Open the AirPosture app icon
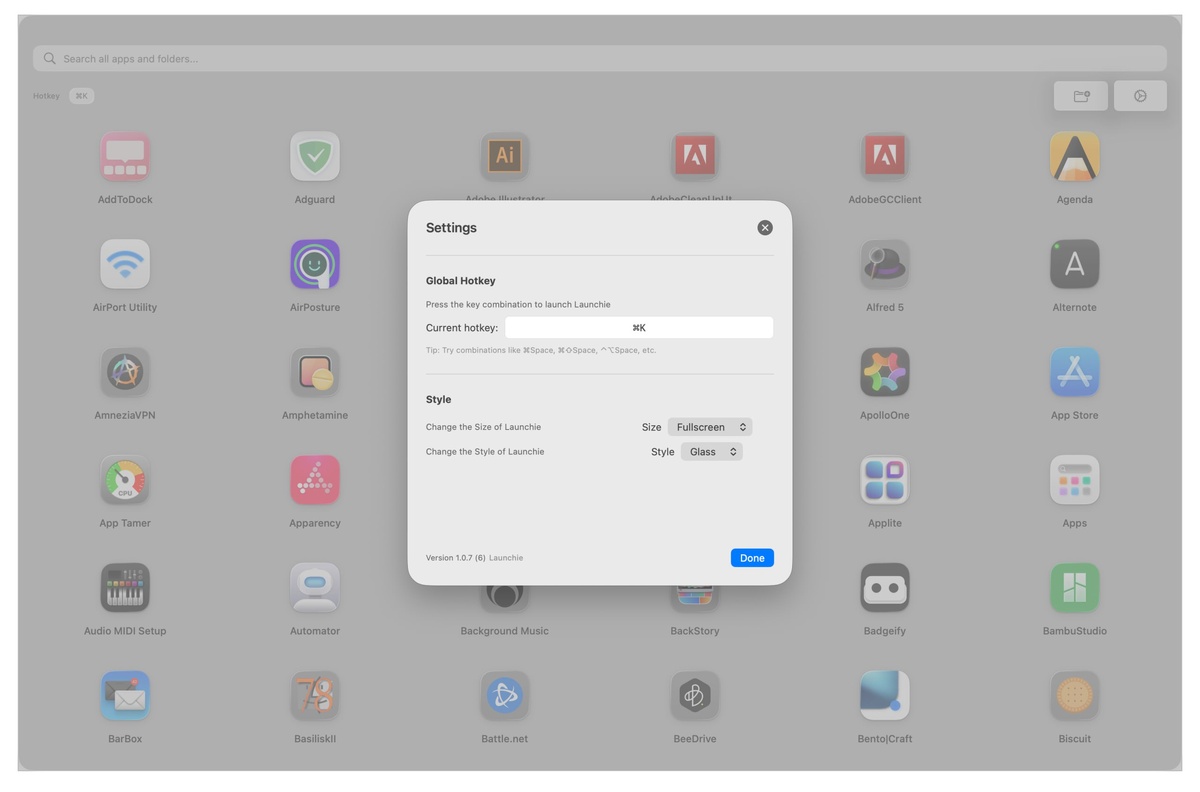 (315, 265)
